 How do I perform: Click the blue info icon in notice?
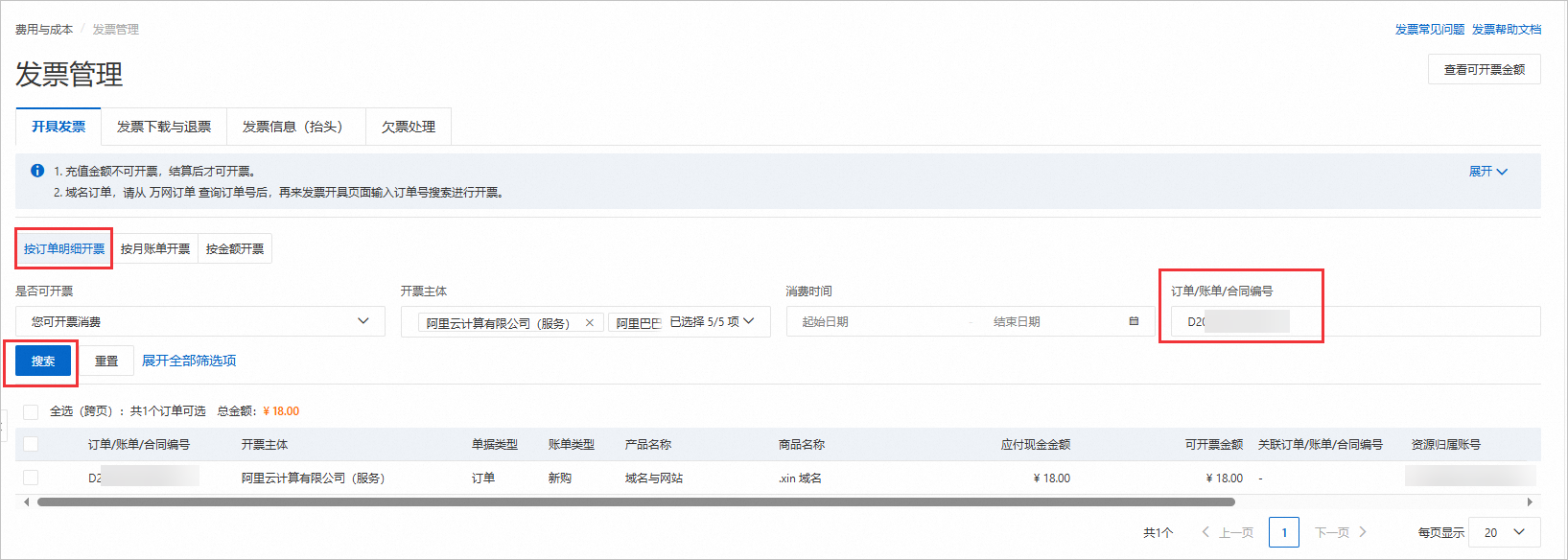coord(37,171)
